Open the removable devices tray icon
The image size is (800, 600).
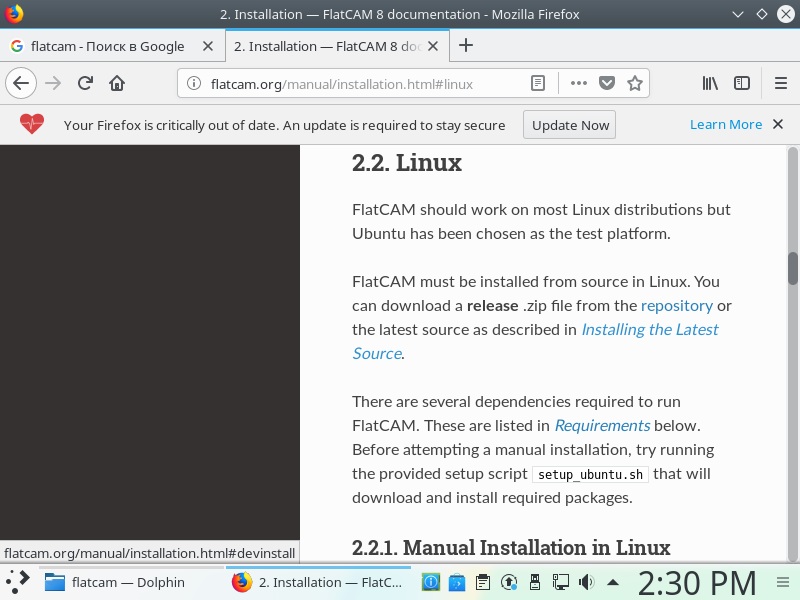point(535,582)
